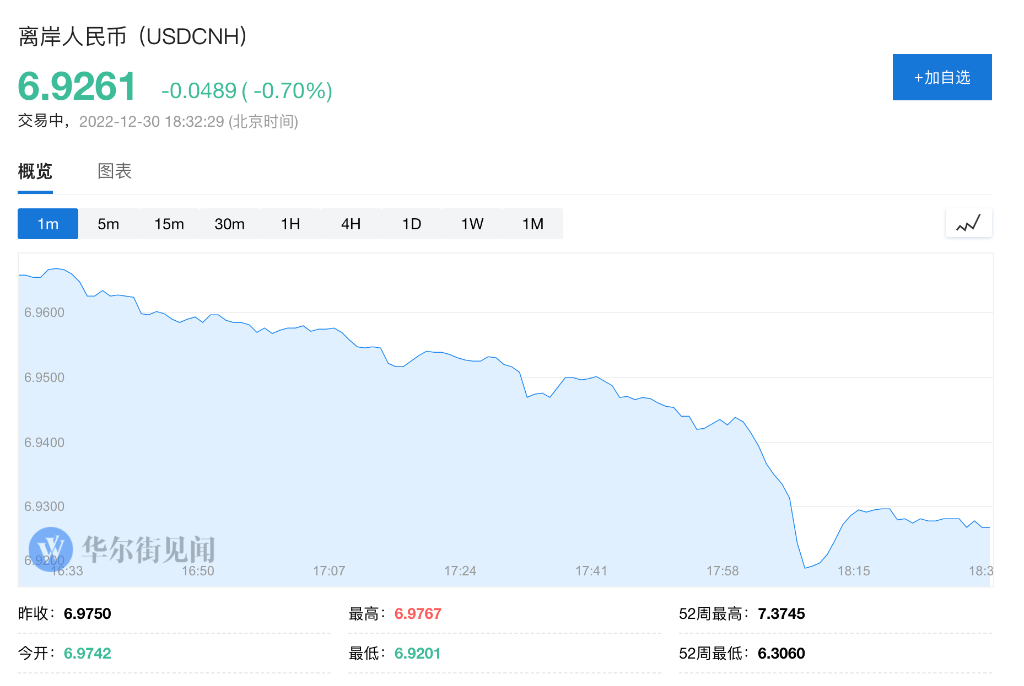Select the 1m interval
Image resolution: width=1024 pixels, height=686 pixels.
[x=48, y=224]
